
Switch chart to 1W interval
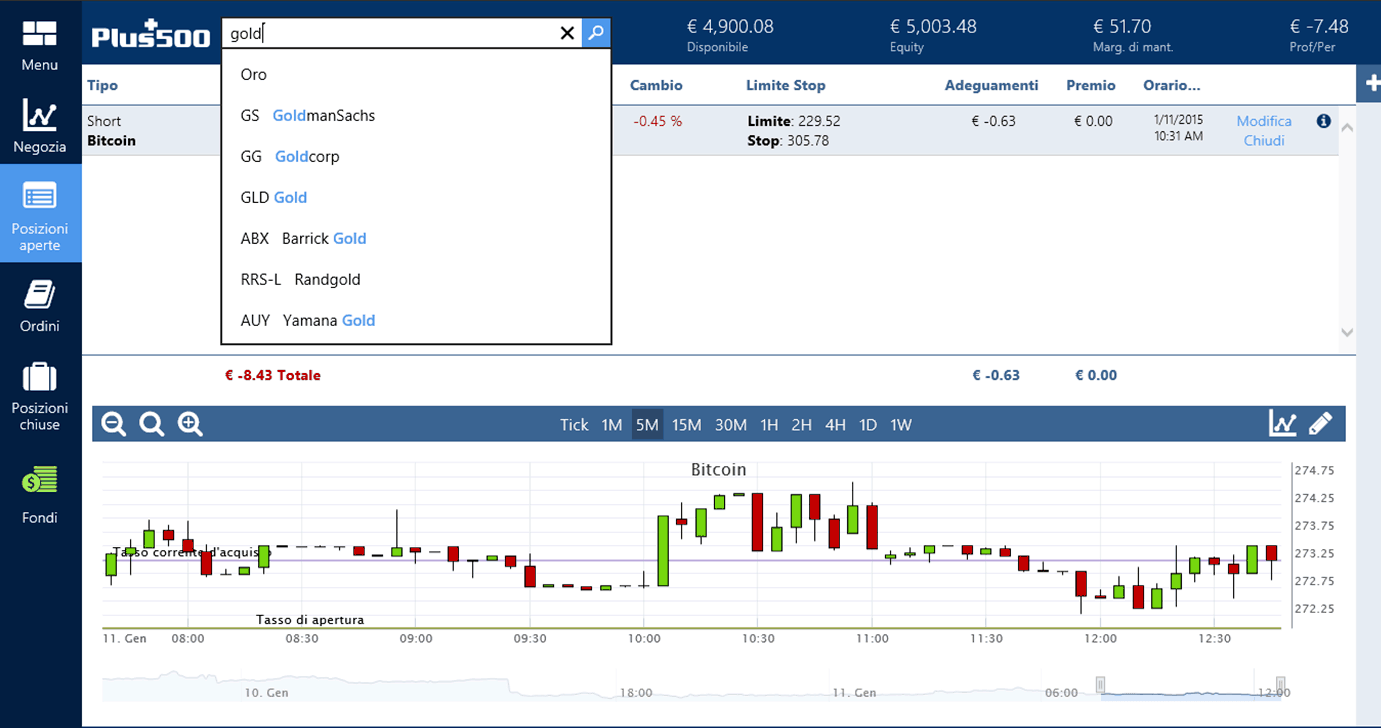tap(901, 424)
